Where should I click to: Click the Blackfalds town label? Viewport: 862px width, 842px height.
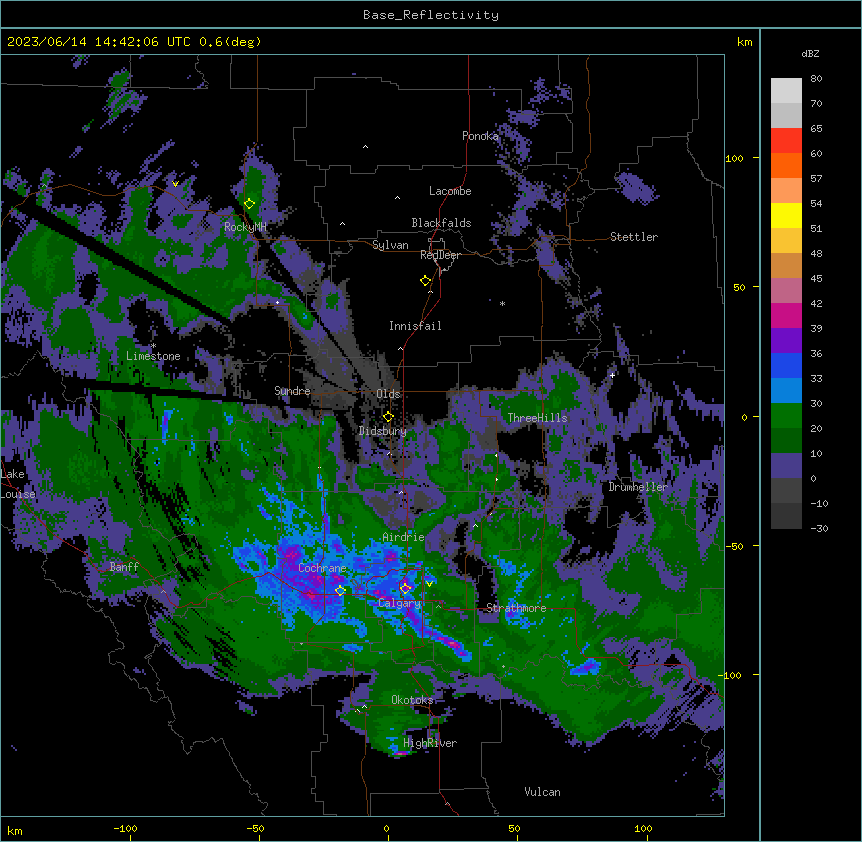[x=441, y=223]
